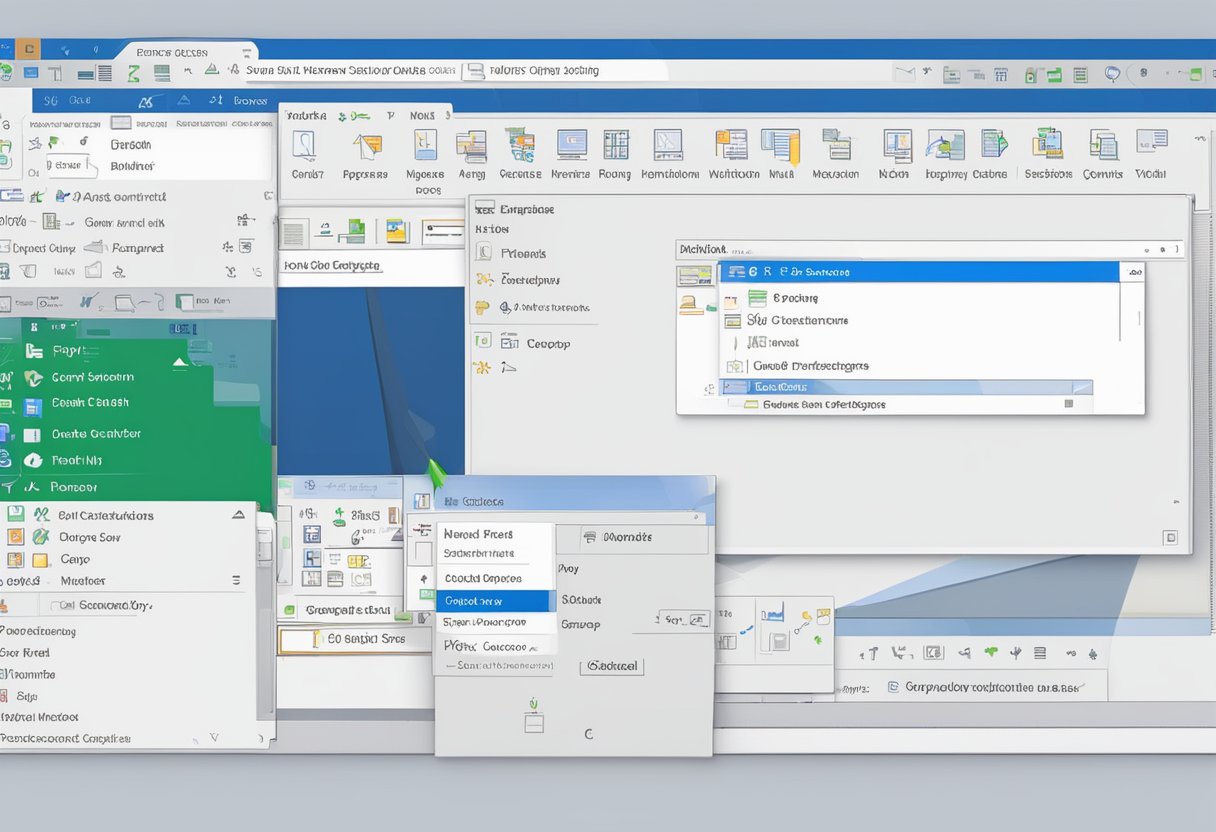Toggle the small checkbox in Sudars list row
1216x832 pixels.
[x=1068, y=404]
